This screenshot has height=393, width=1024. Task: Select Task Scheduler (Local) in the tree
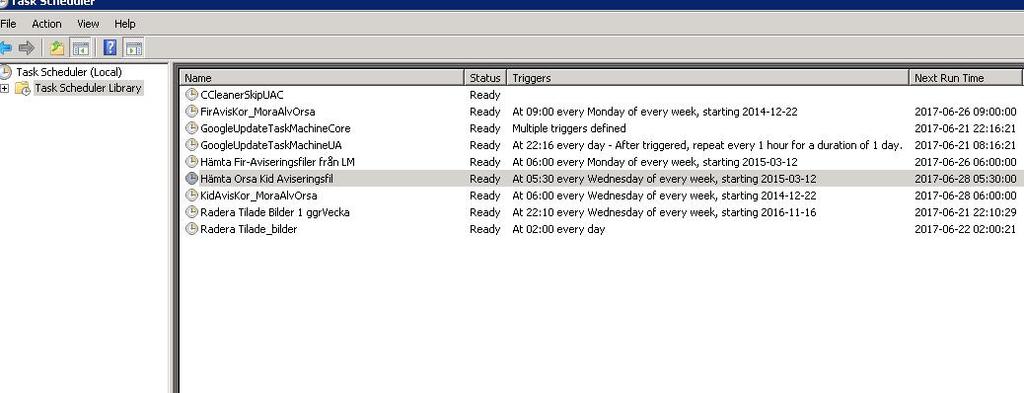[x=69, y=72]
